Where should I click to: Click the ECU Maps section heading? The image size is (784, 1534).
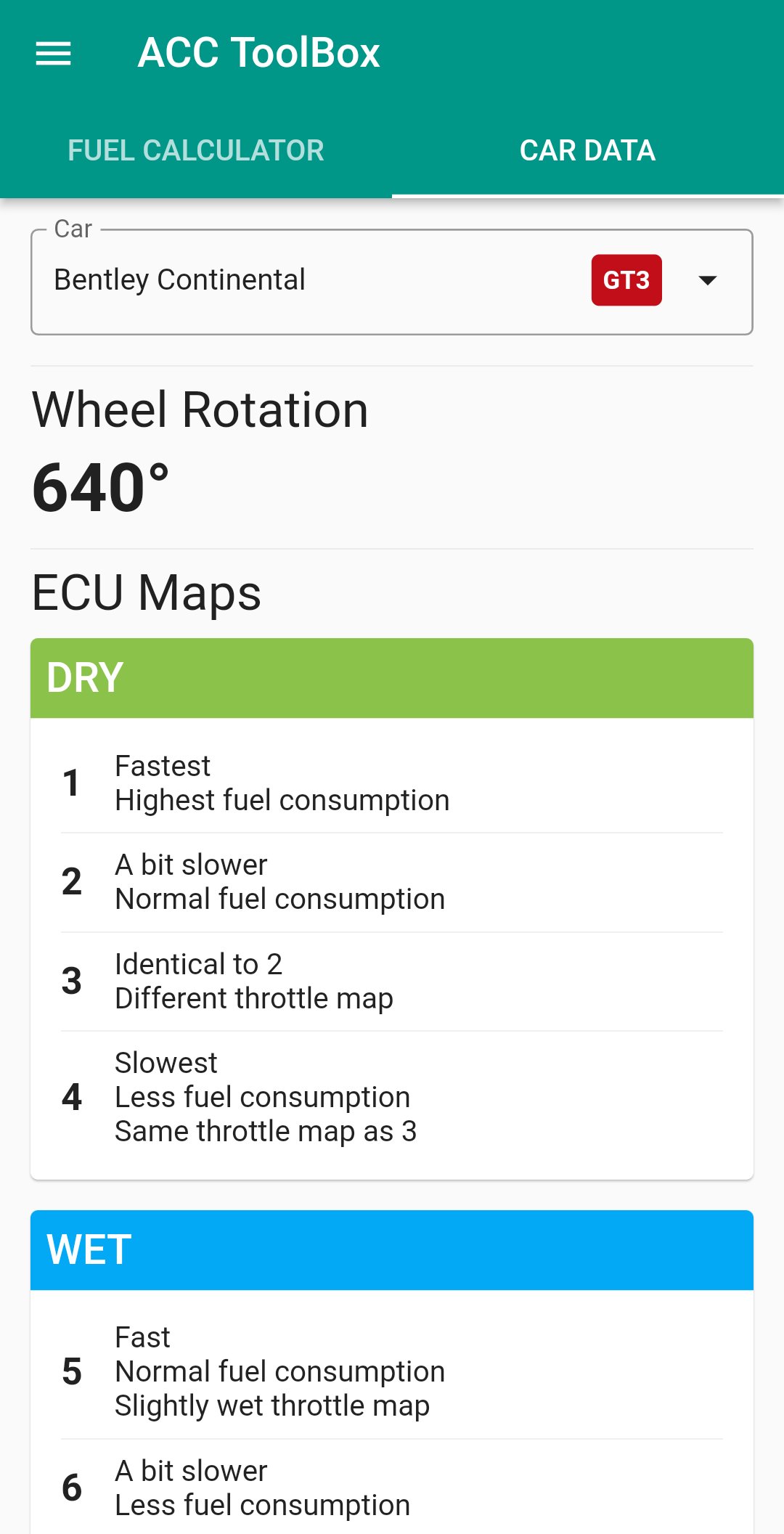(x=147, y=593)
